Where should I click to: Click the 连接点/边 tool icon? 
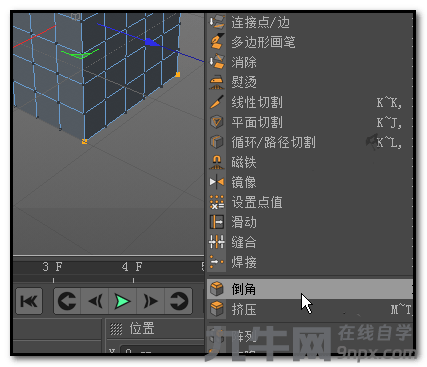[217, 22]
